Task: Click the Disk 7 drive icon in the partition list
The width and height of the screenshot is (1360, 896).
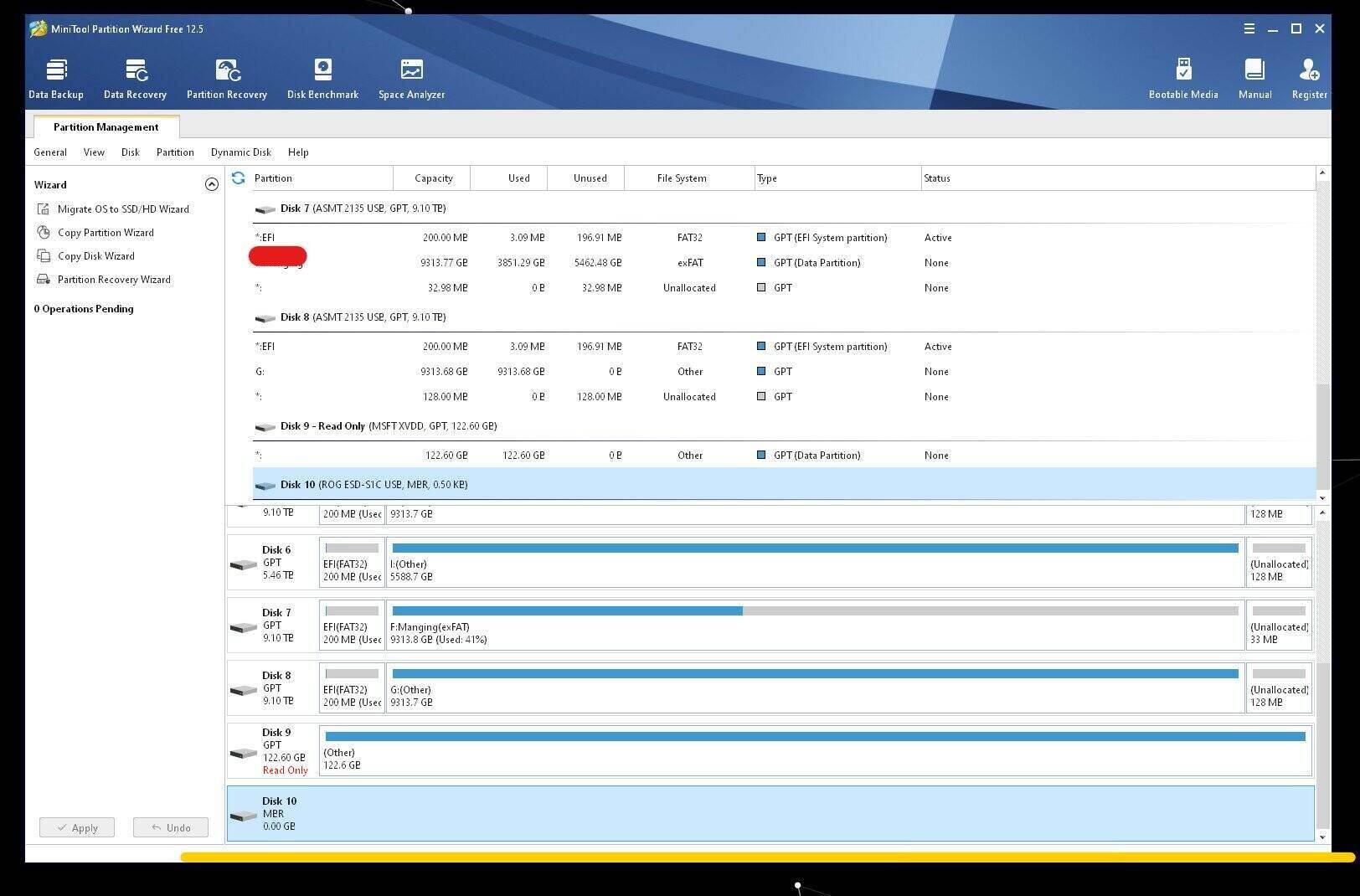Action: 265,209
